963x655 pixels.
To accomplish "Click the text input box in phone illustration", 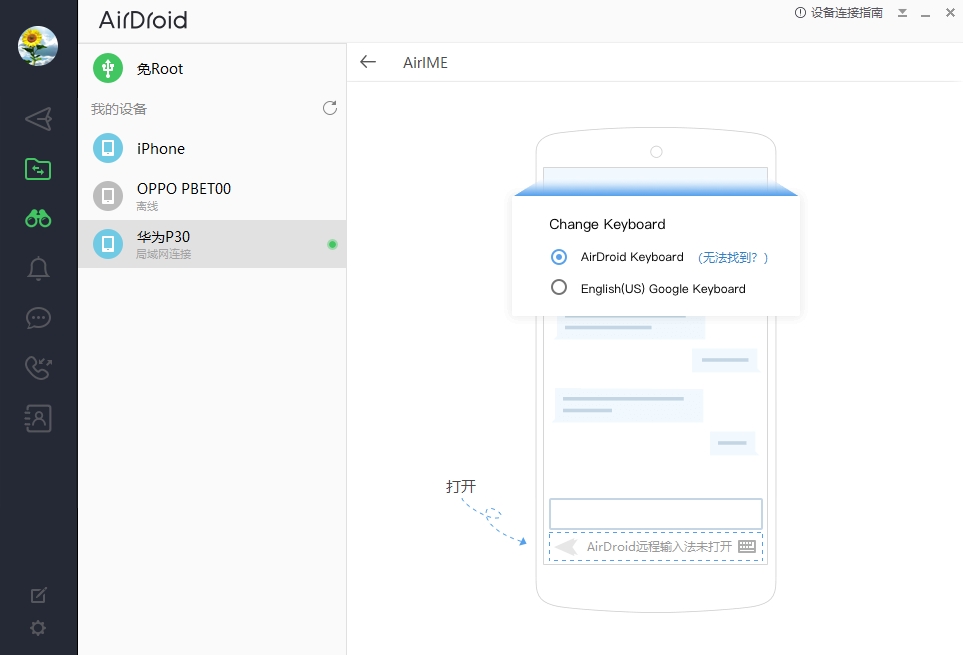I will 656,514.
